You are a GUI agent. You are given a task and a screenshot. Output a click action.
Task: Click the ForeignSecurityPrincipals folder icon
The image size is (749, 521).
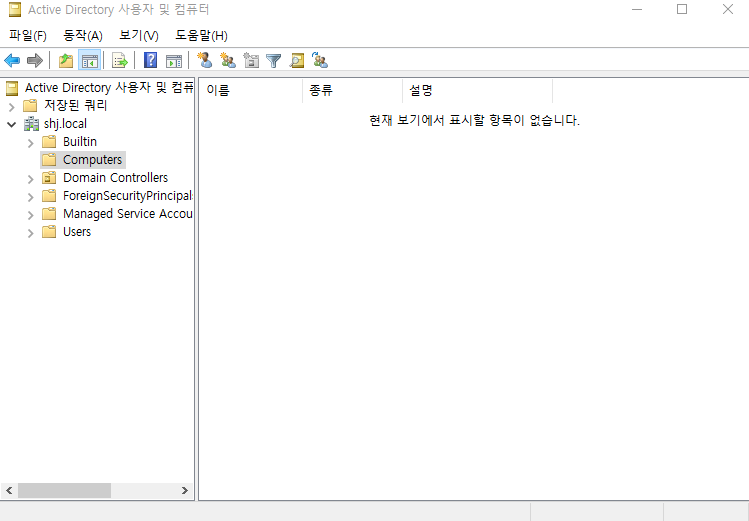click(x=49, y=196)
